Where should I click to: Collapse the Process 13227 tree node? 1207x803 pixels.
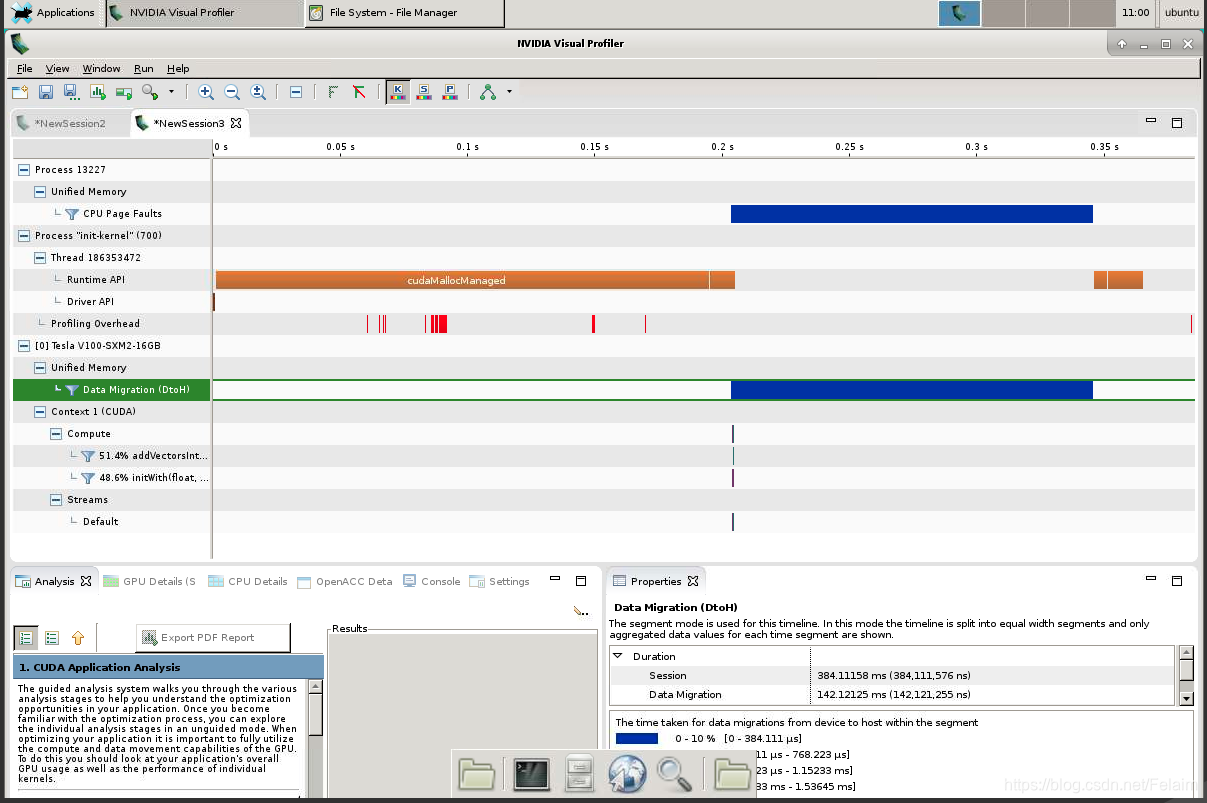[x=24, y=170]
